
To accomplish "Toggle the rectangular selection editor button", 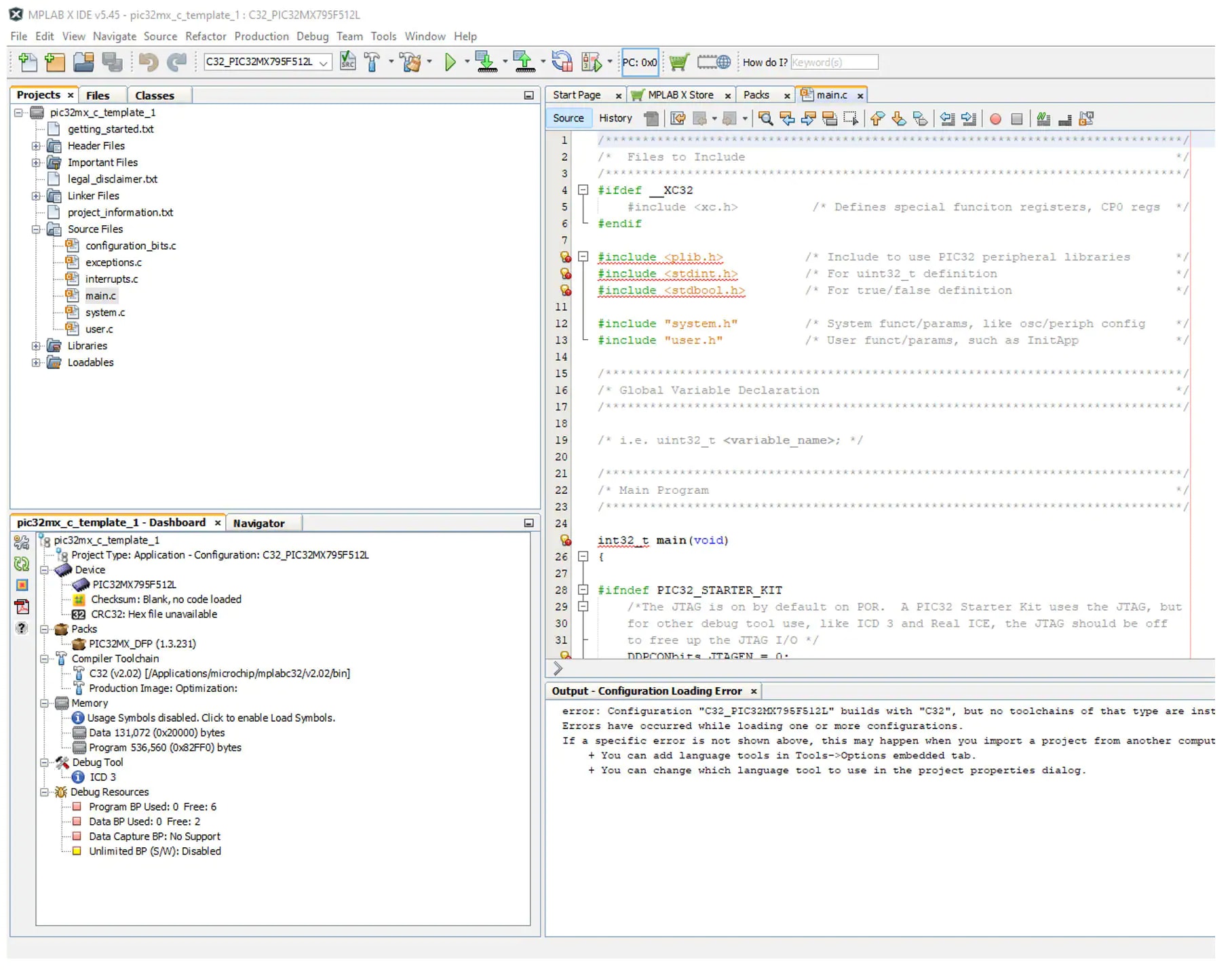I will click(x=850, y=119).
